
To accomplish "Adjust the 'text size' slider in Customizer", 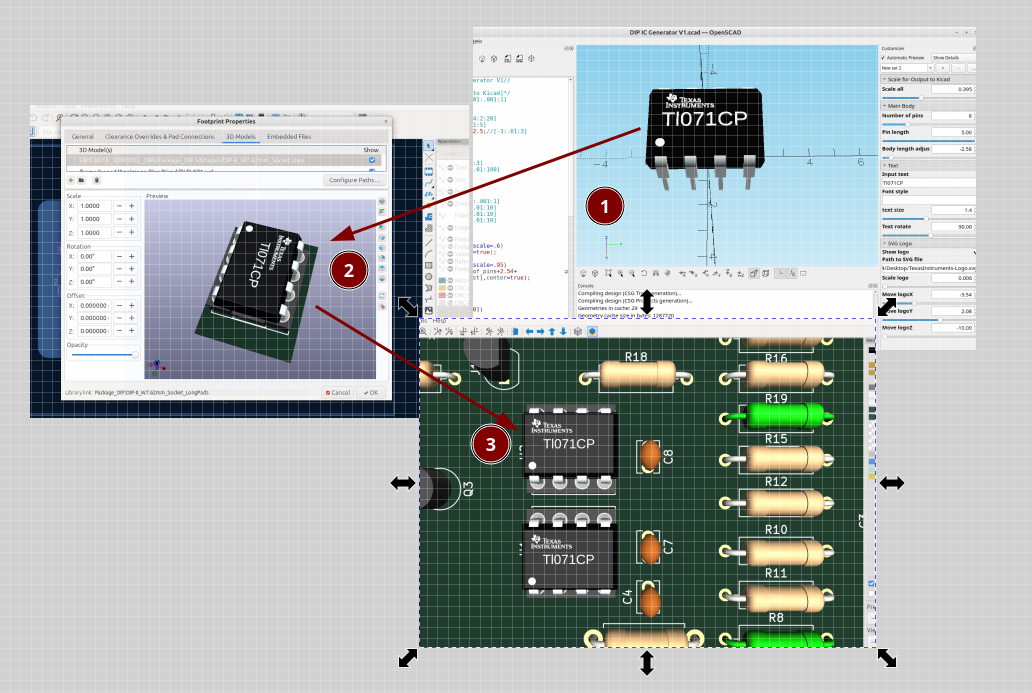I will pyautogui.click(x=929, y=219).
